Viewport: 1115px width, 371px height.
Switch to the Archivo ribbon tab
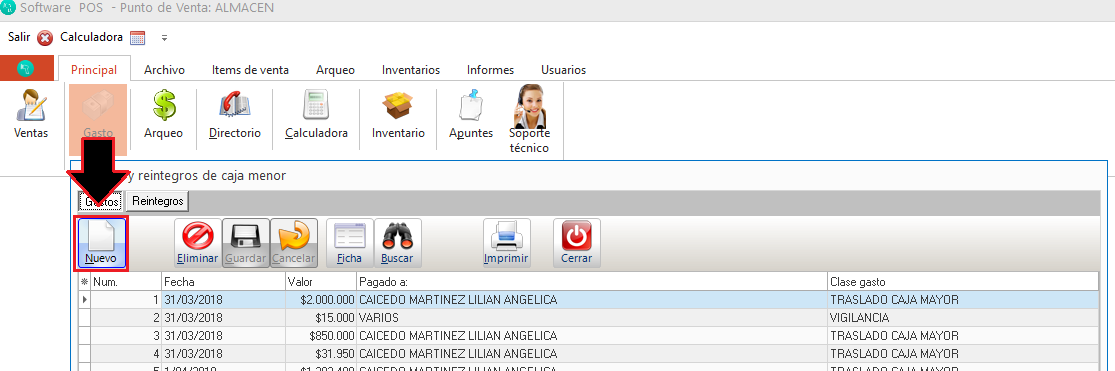[x=164, y=70]
